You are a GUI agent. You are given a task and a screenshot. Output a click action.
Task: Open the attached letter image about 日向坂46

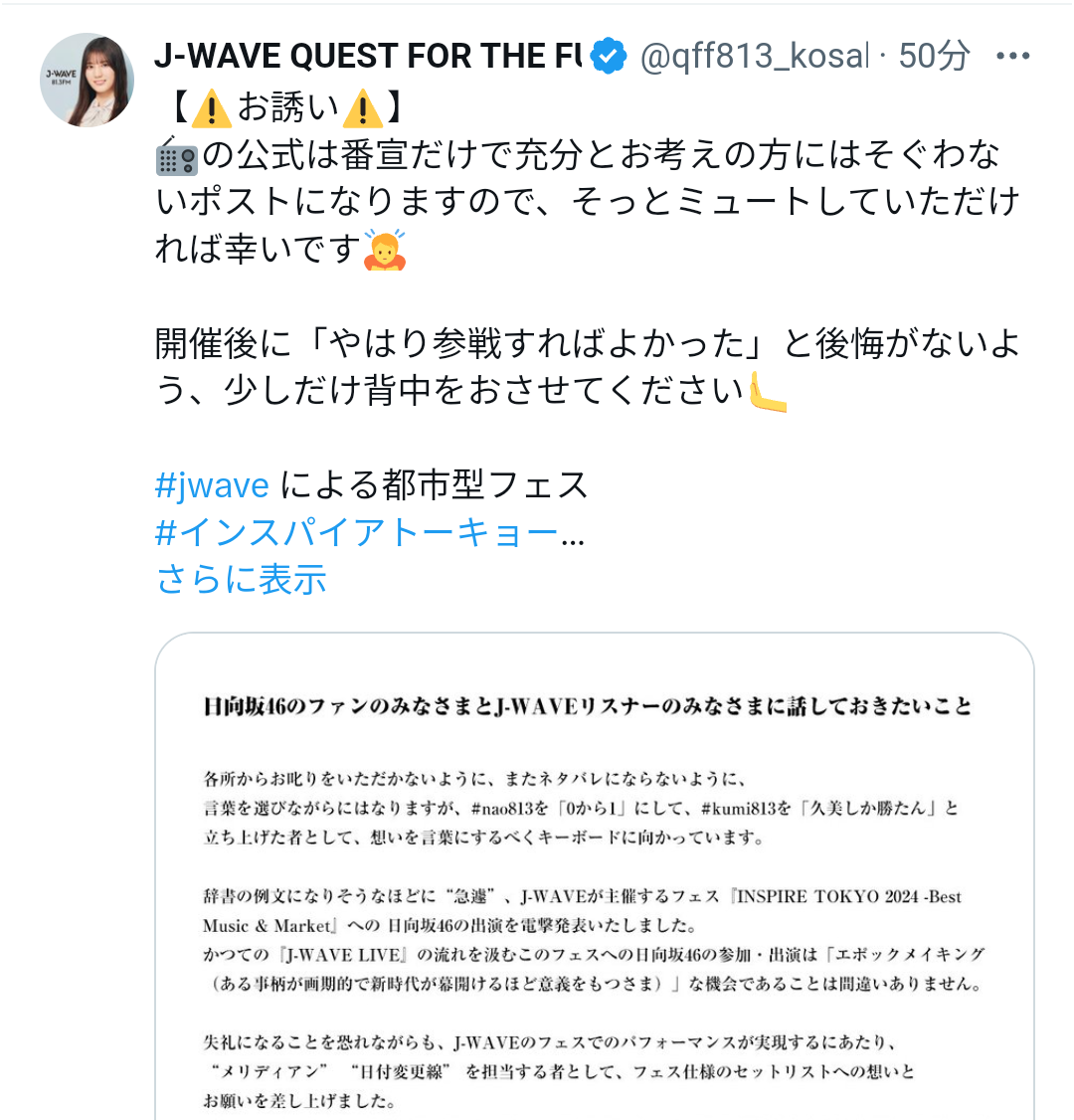[x=594, y=875]
